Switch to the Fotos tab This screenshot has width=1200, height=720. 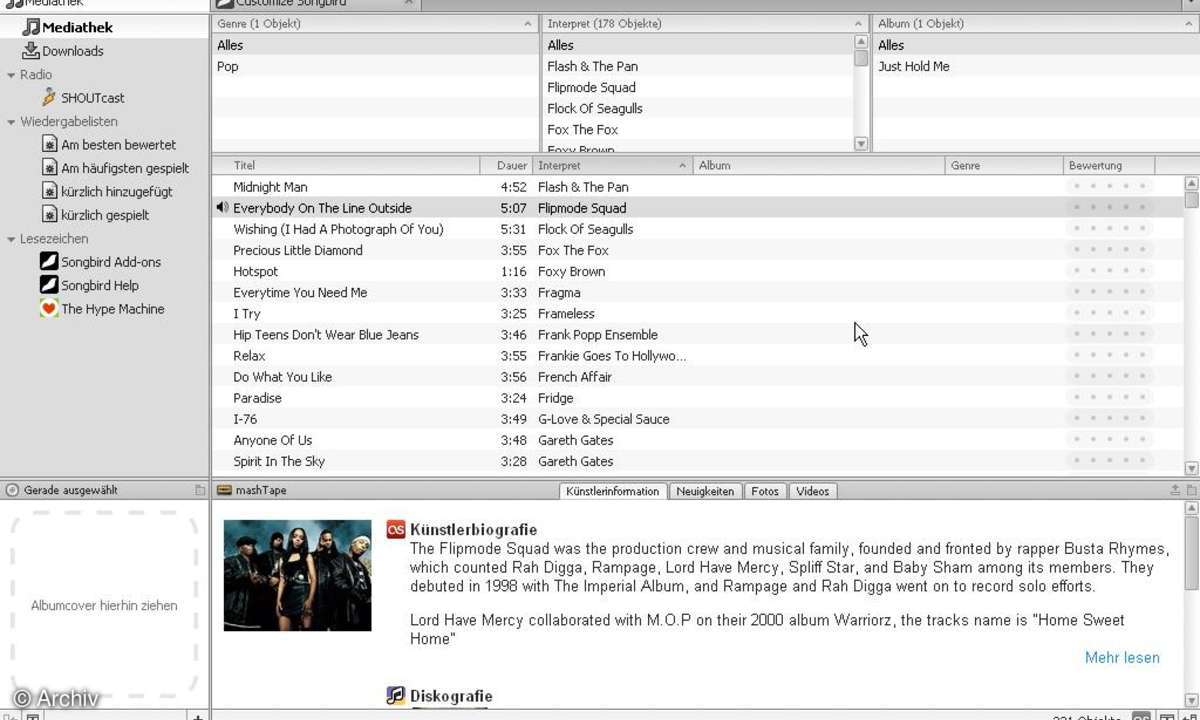click(765, 491)
